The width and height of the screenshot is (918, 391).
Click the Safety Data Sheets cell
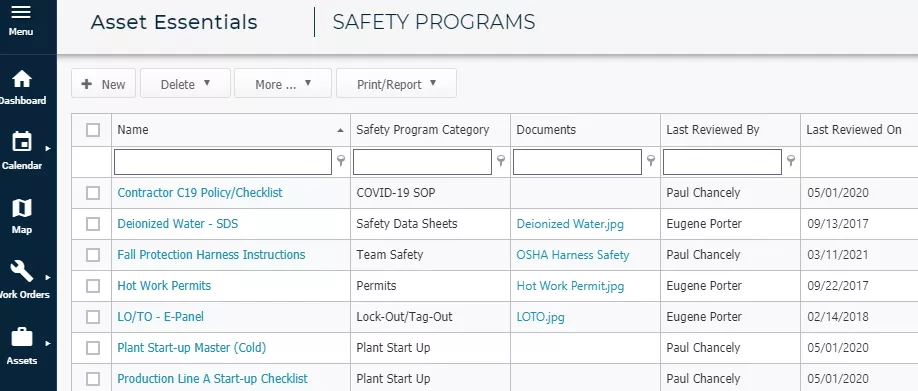407,224
